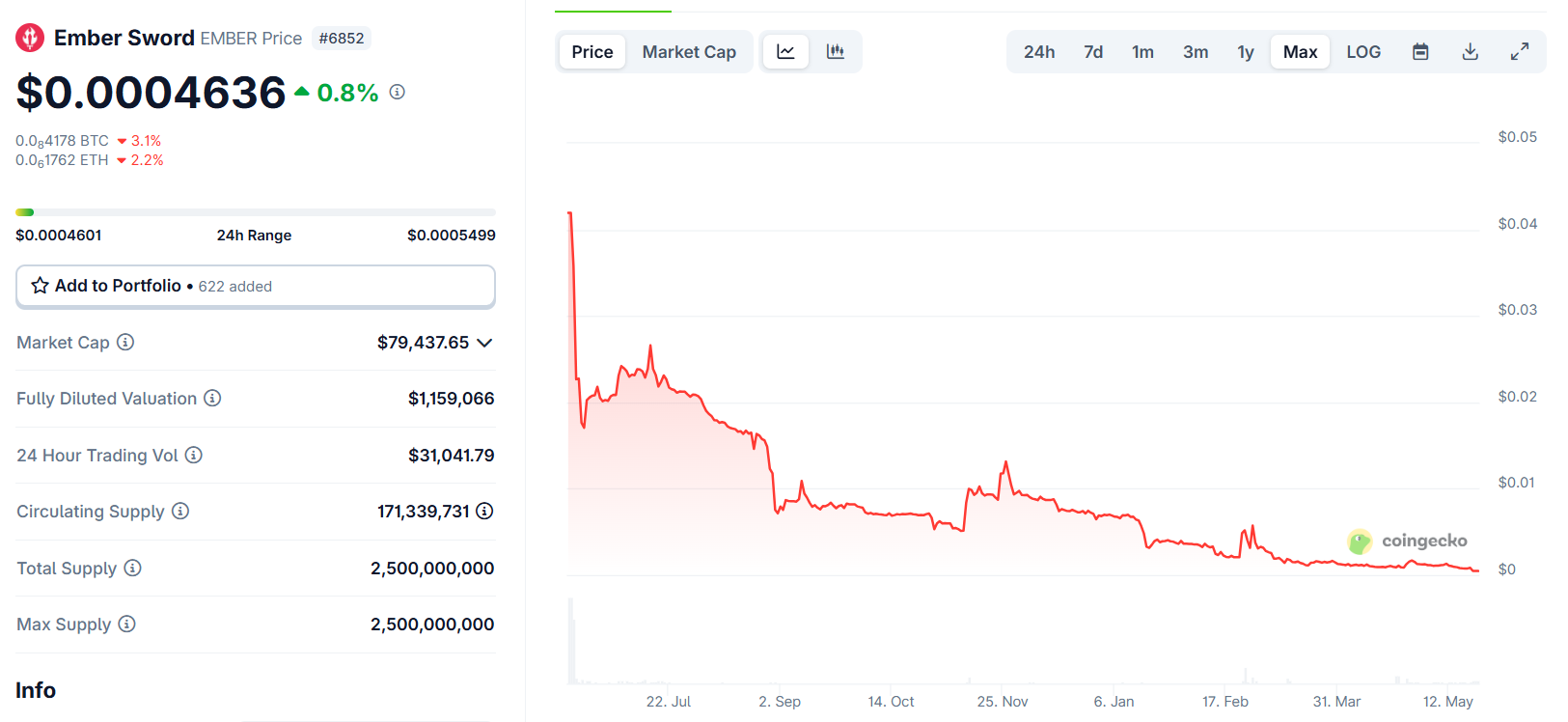Click Total Supply value 2,500,000,000
The image size is (1568, 722).
point(432,569)
